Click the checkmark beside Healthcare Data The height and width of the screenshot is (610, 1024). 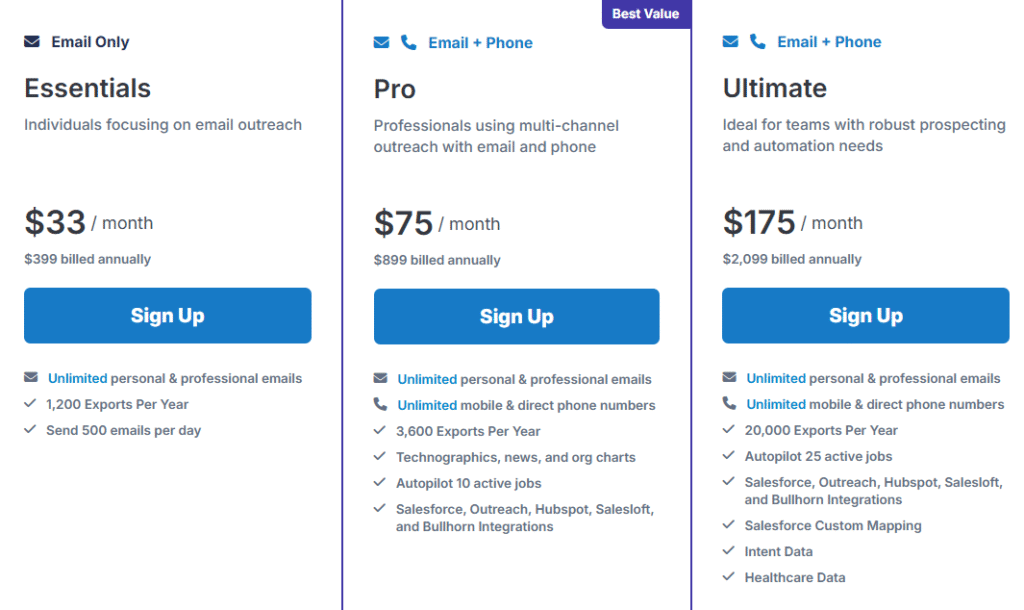coord(727,577)
